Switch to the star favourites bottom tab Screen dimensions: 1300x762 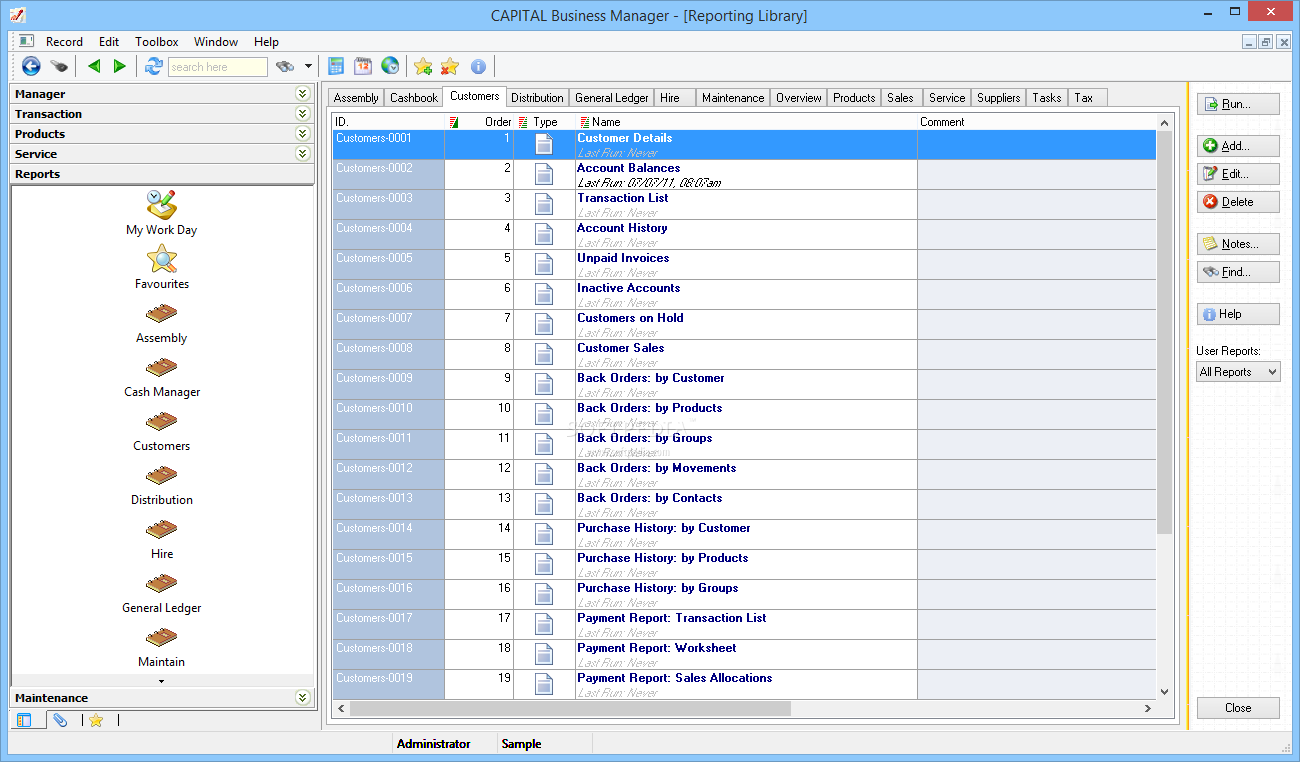[96, 720]
